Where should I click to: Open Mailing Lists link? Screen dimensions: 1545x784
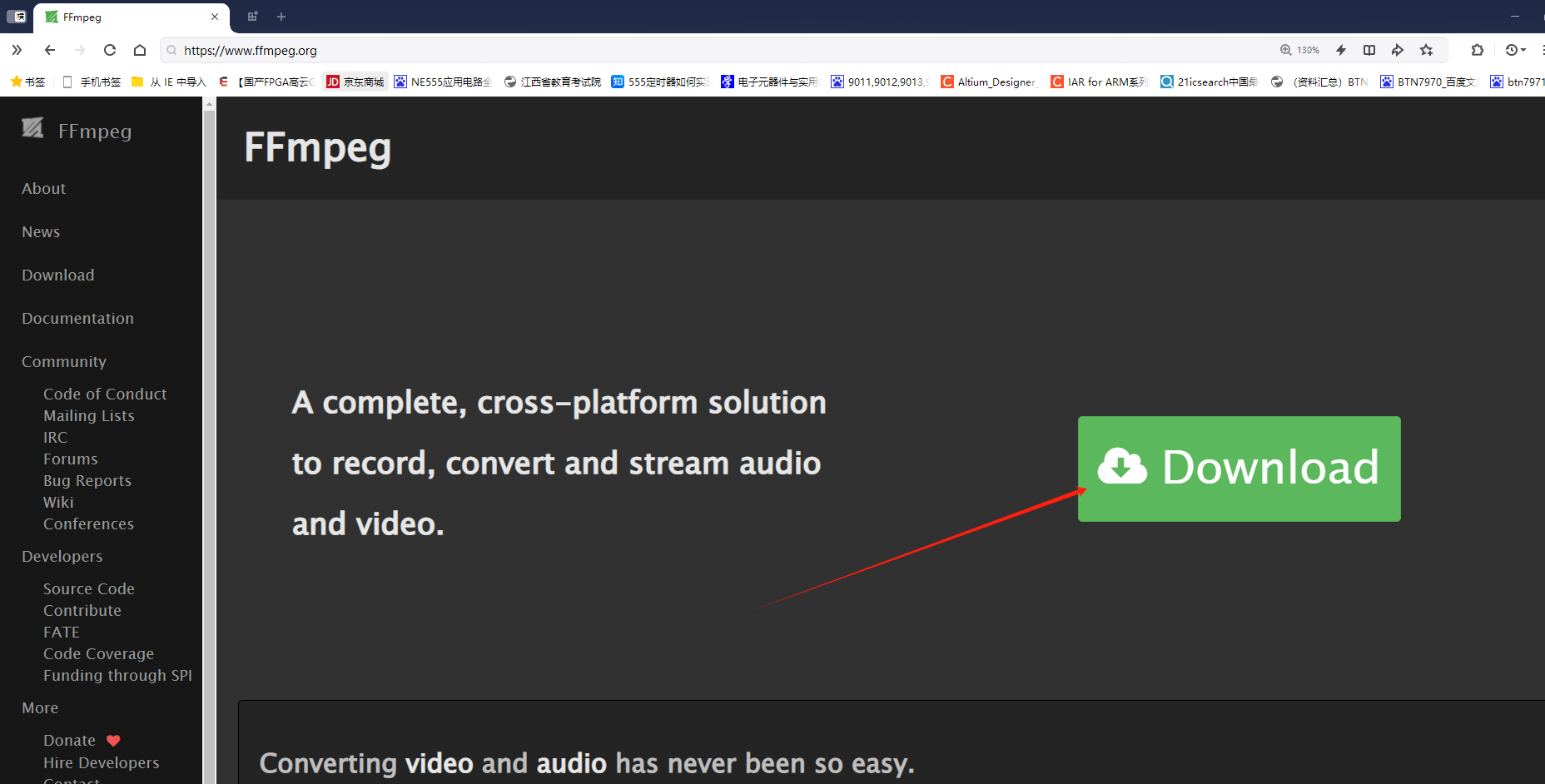(89, 415)
